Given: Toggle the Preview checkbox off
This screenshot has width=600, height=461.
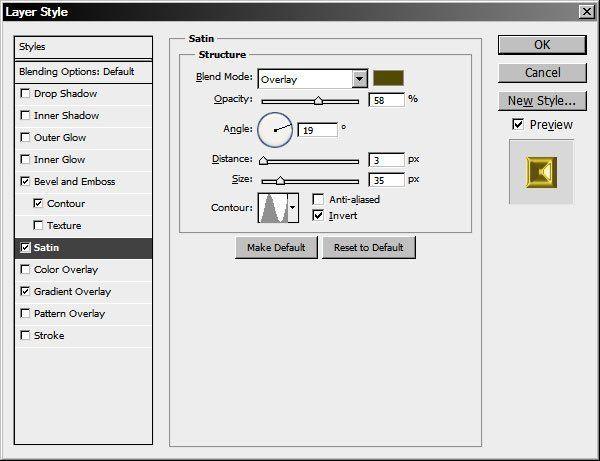Looking at the screenshot, I should [518, 124].
